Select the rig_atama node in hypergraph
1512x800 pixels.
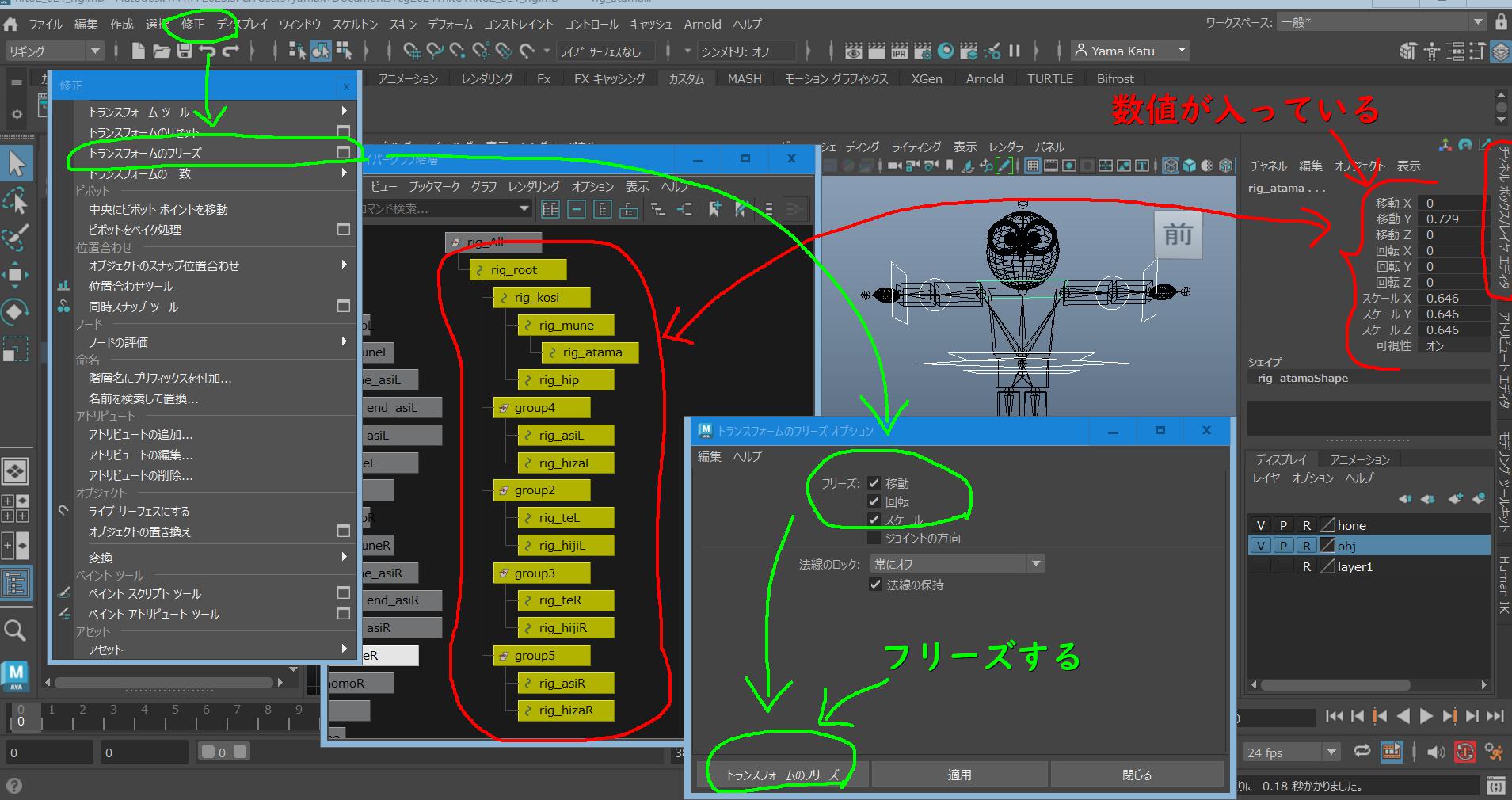590,352
